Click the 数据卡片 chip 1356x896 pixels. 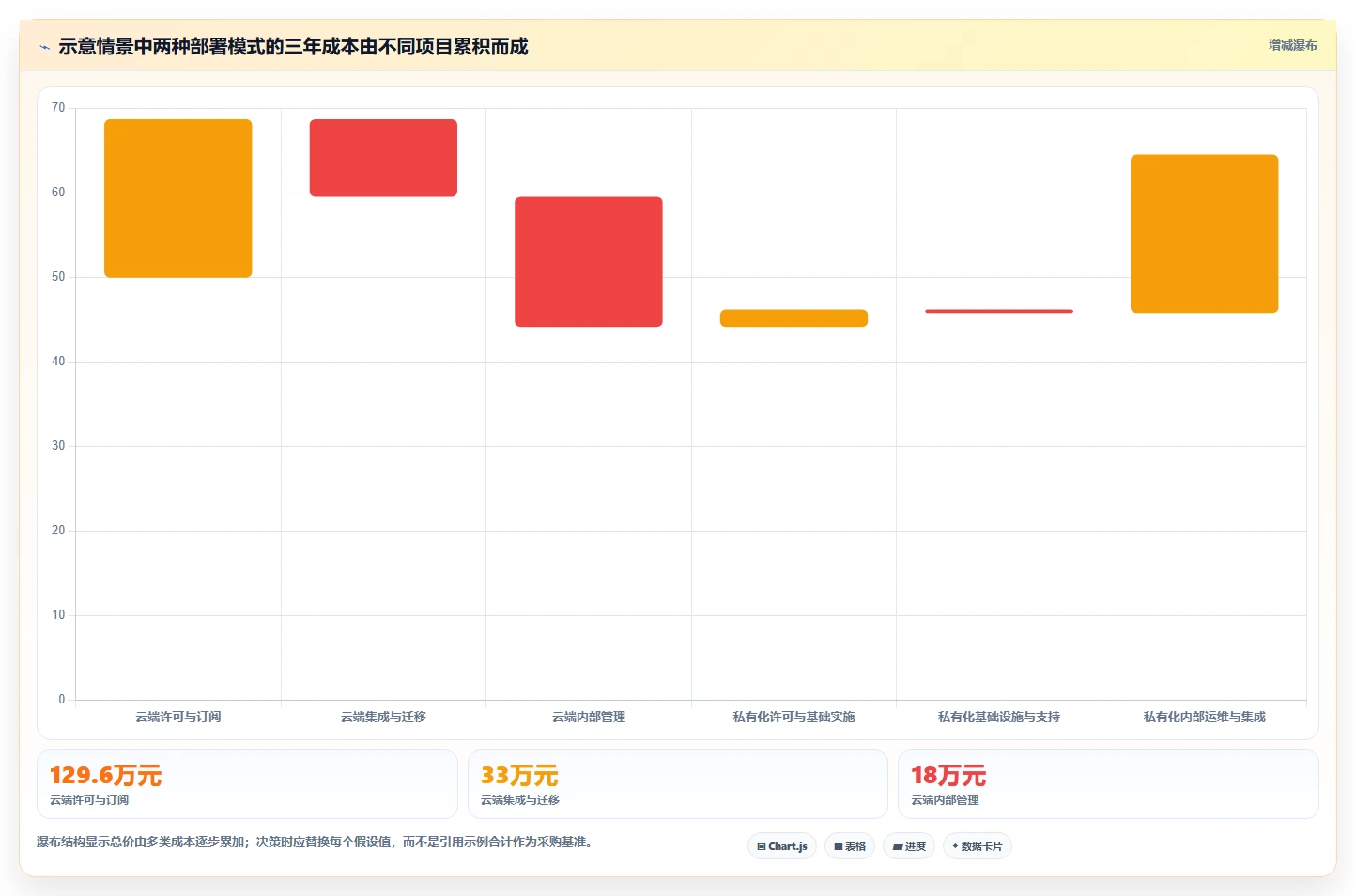pyautogui.click(x=978, y=846)
